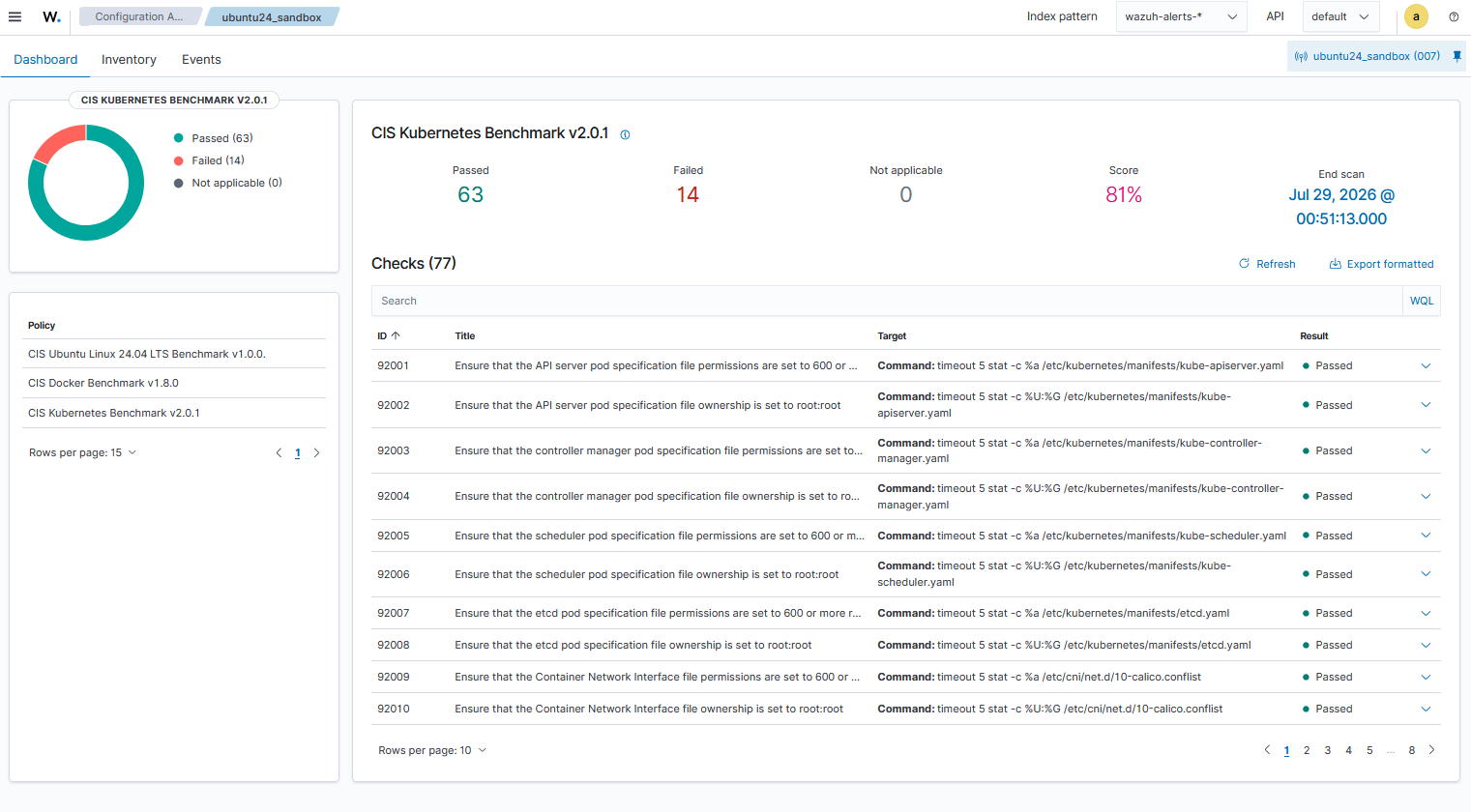Click the Export formatted download icon
Image resolution: width=1471 pixels, height=812 pixels.
pyautogui.click(x=1335, y=264)
